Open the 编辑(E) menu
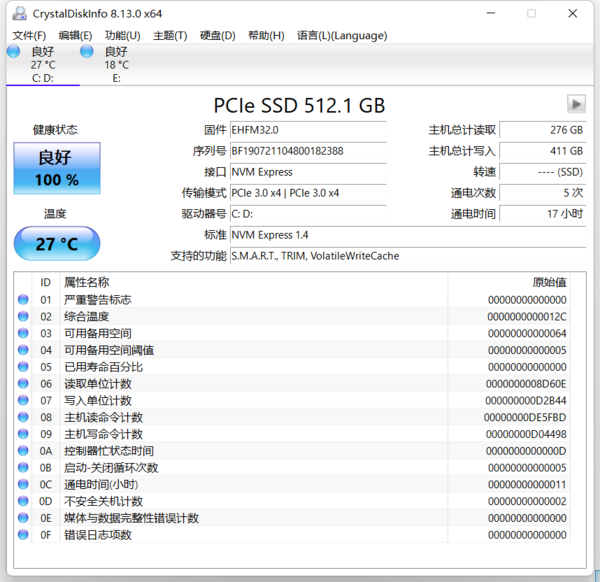The image size is (600, 582). point(75,36)
